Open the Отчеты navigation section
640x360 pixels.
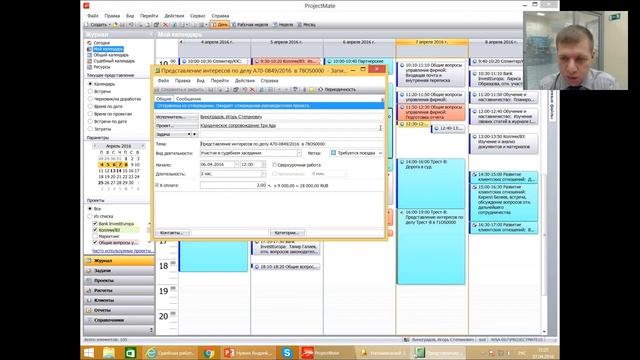(119, 310)
